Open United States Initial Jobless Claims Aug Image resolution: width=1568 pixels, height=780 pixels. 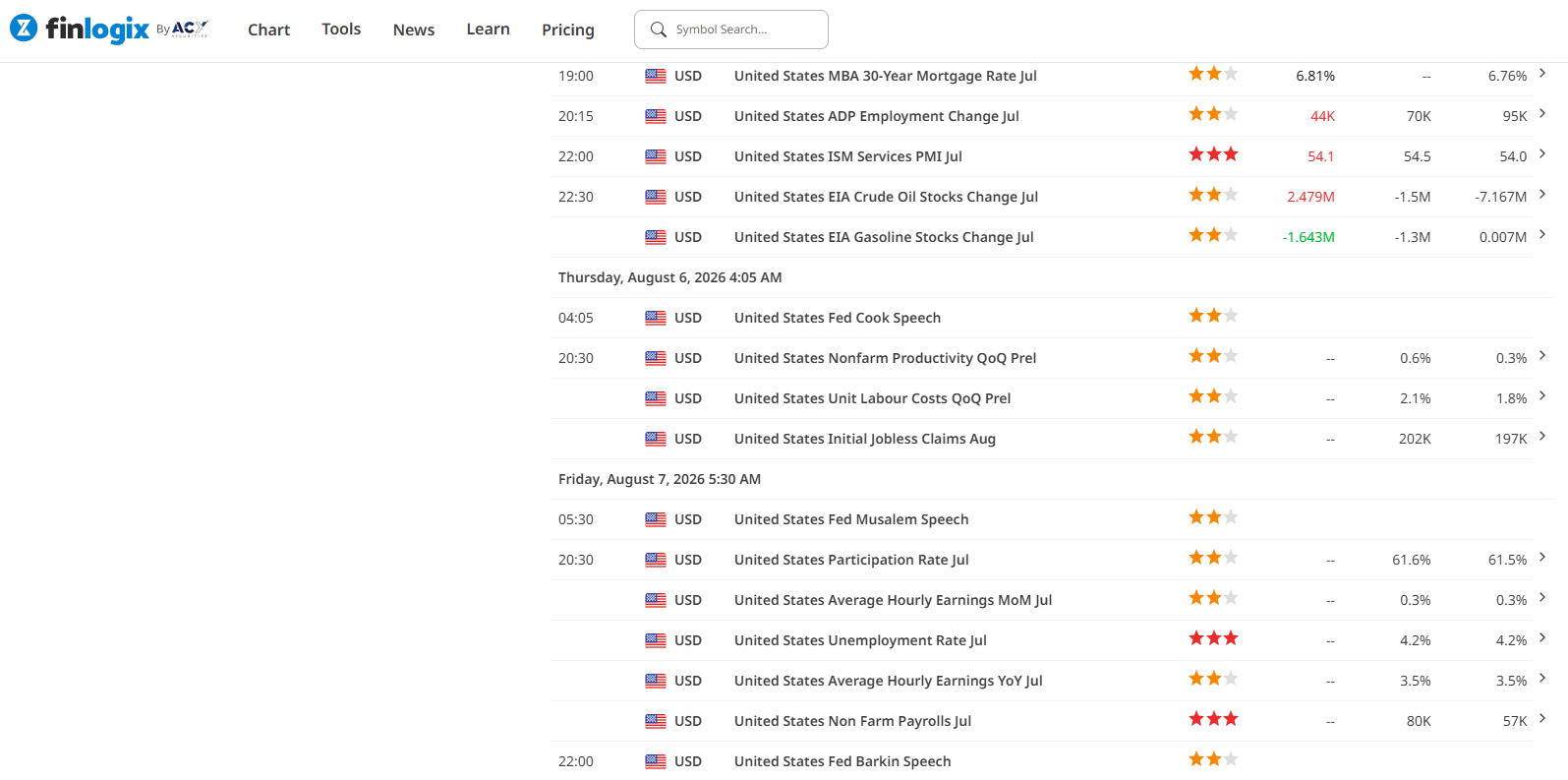point(865,439)
